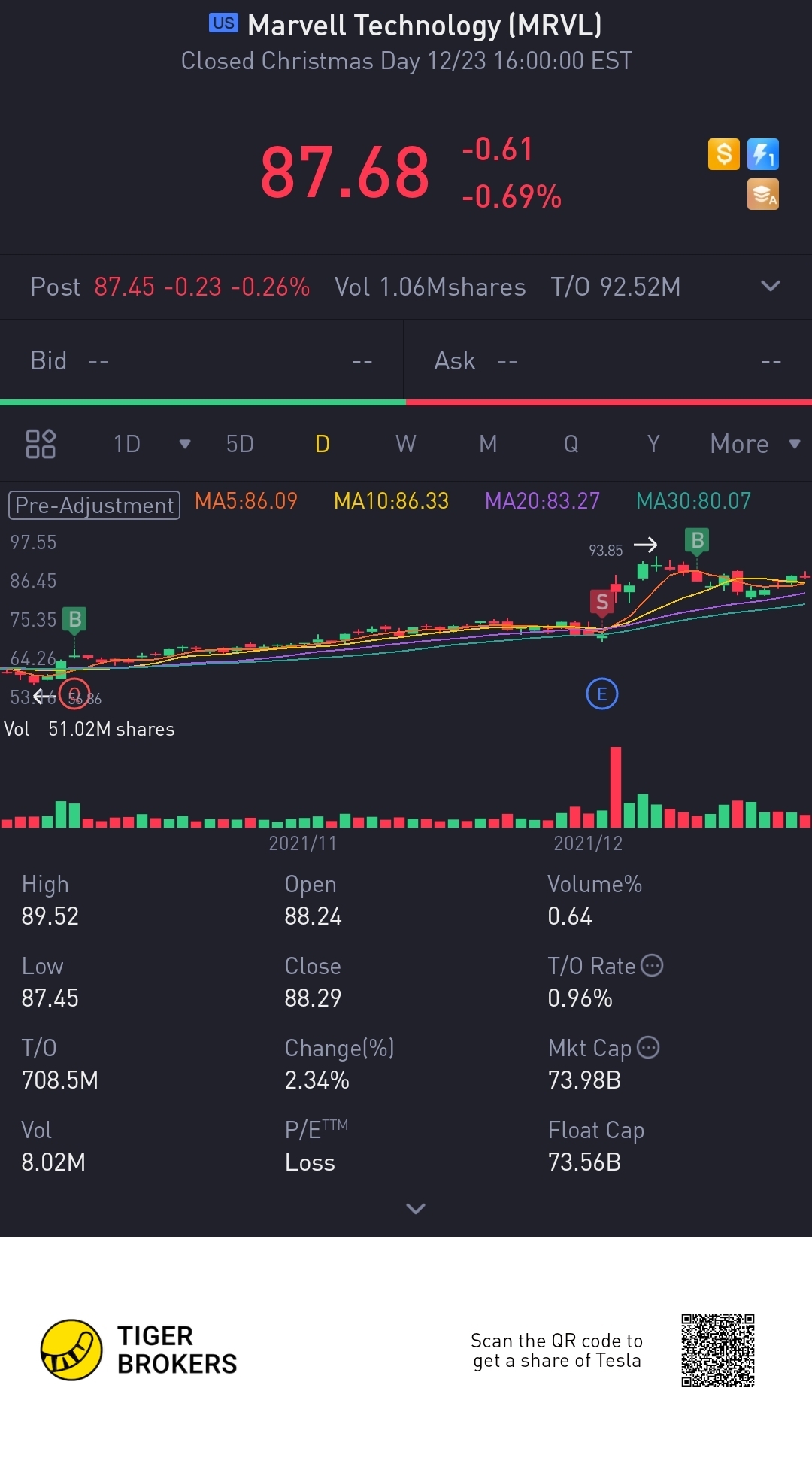This screenshot has width=812, height=1464.
Task: Tap the Close 88.29 value
Action: pyautogui.click(x=313, y=998)
